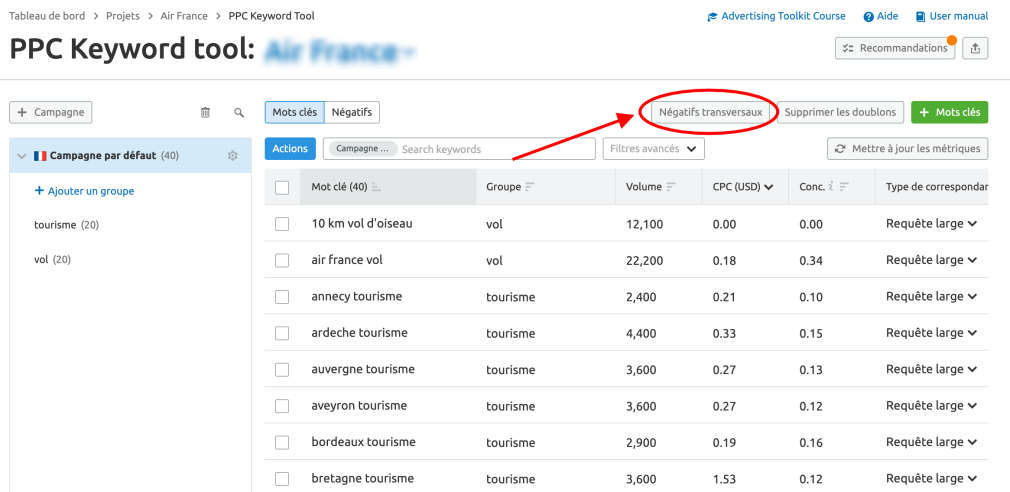
Task: Click volume value 22,200
Action: [x=644, y=260]
